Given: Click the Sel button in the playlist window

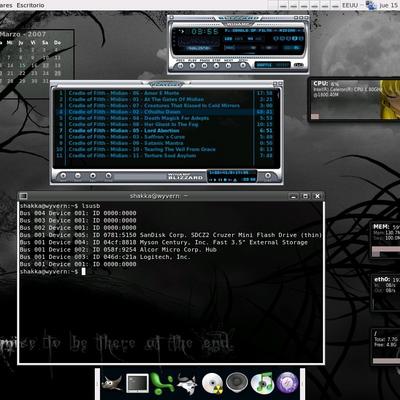Looking at the screenshot, I should pos(93,176).
